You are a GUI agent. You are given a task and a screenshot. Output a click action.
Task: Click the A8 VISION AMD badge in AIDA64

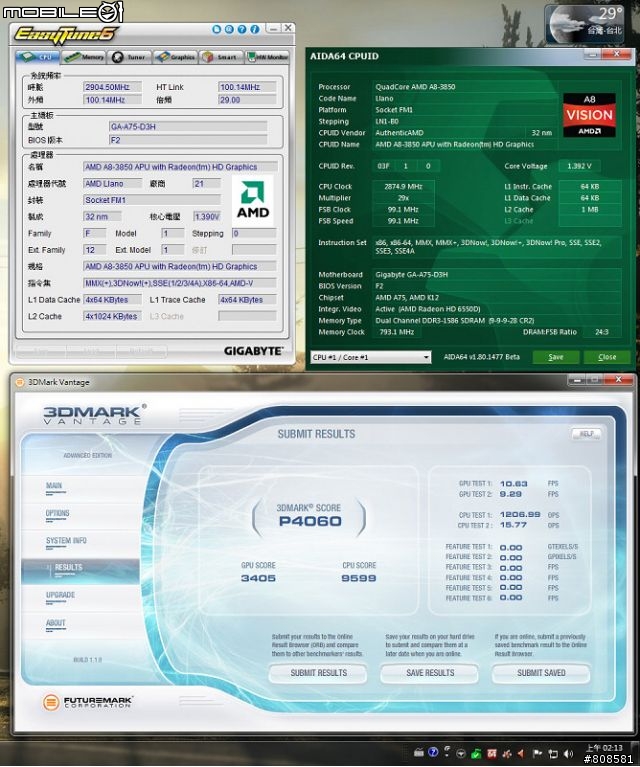click(x=589, y=115)
